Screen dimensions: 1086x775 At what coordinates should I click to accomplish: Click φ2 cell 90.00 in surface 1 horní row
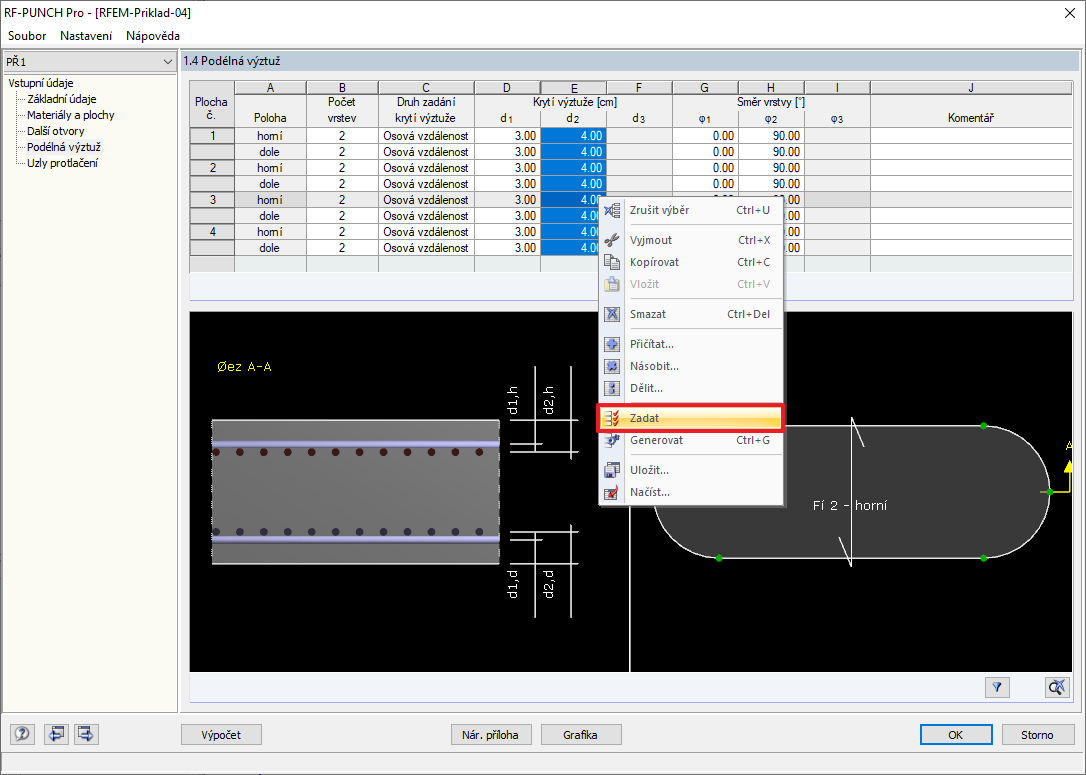point(771,136)
